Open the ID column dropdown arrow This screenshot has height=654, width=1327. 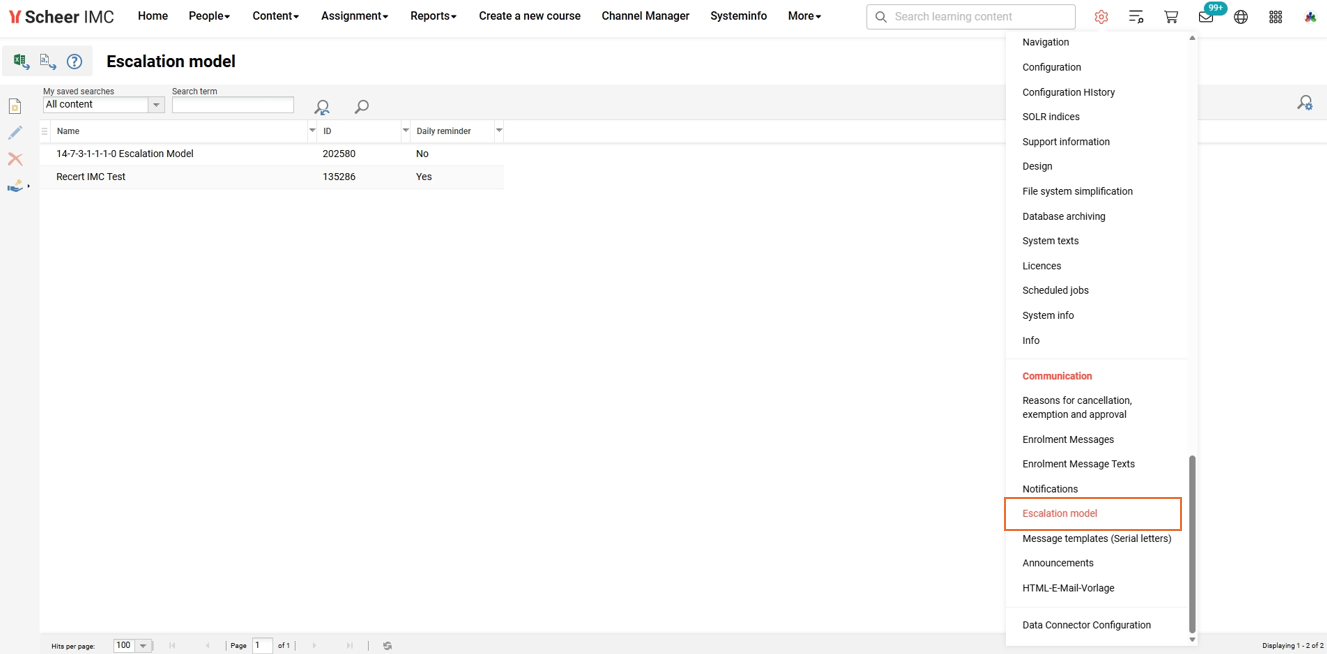(405, 130)
